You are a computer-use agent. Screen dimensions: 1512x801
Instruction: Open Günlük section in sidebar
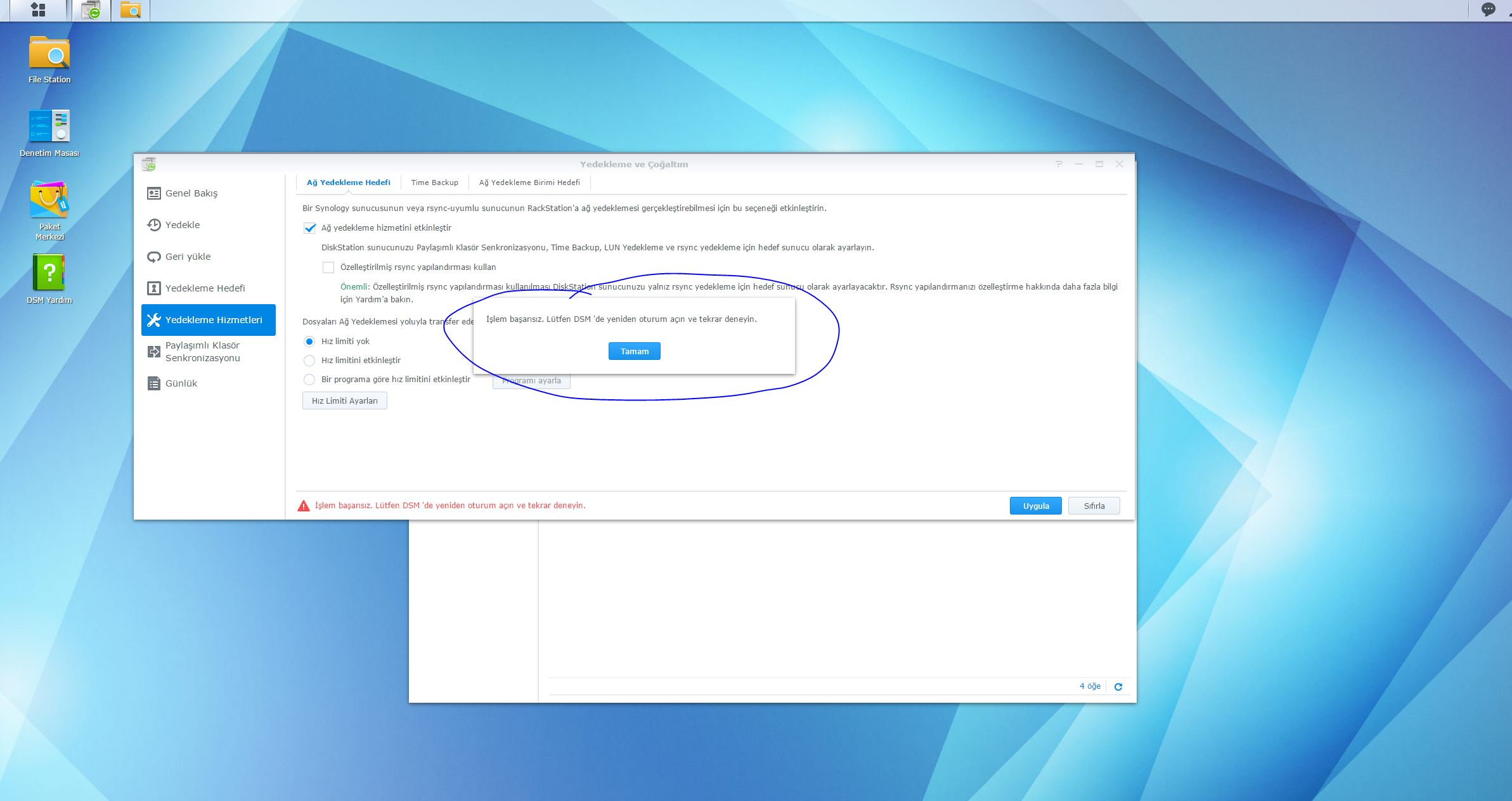[181, 383]
